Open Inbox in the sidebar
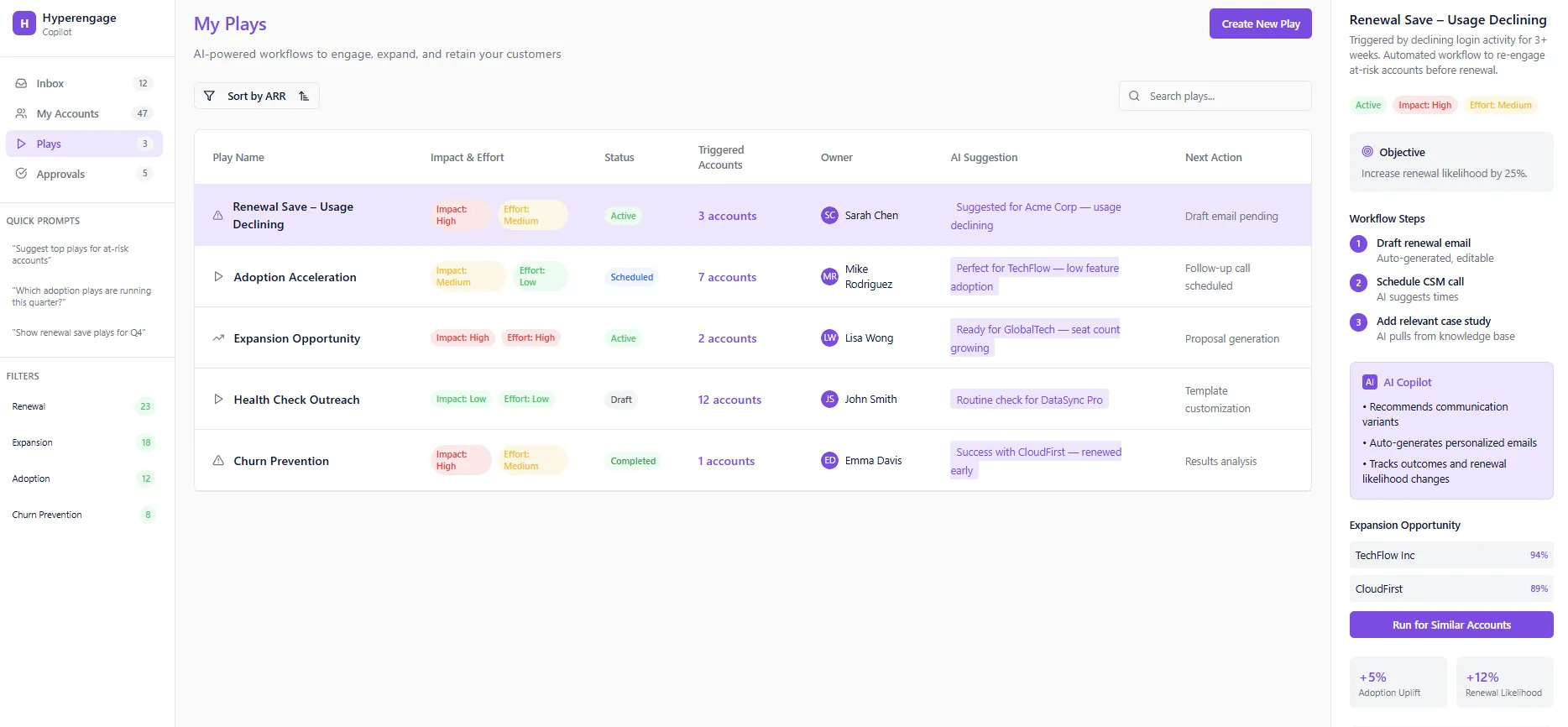1568x727 pixels. pos(50,83)
